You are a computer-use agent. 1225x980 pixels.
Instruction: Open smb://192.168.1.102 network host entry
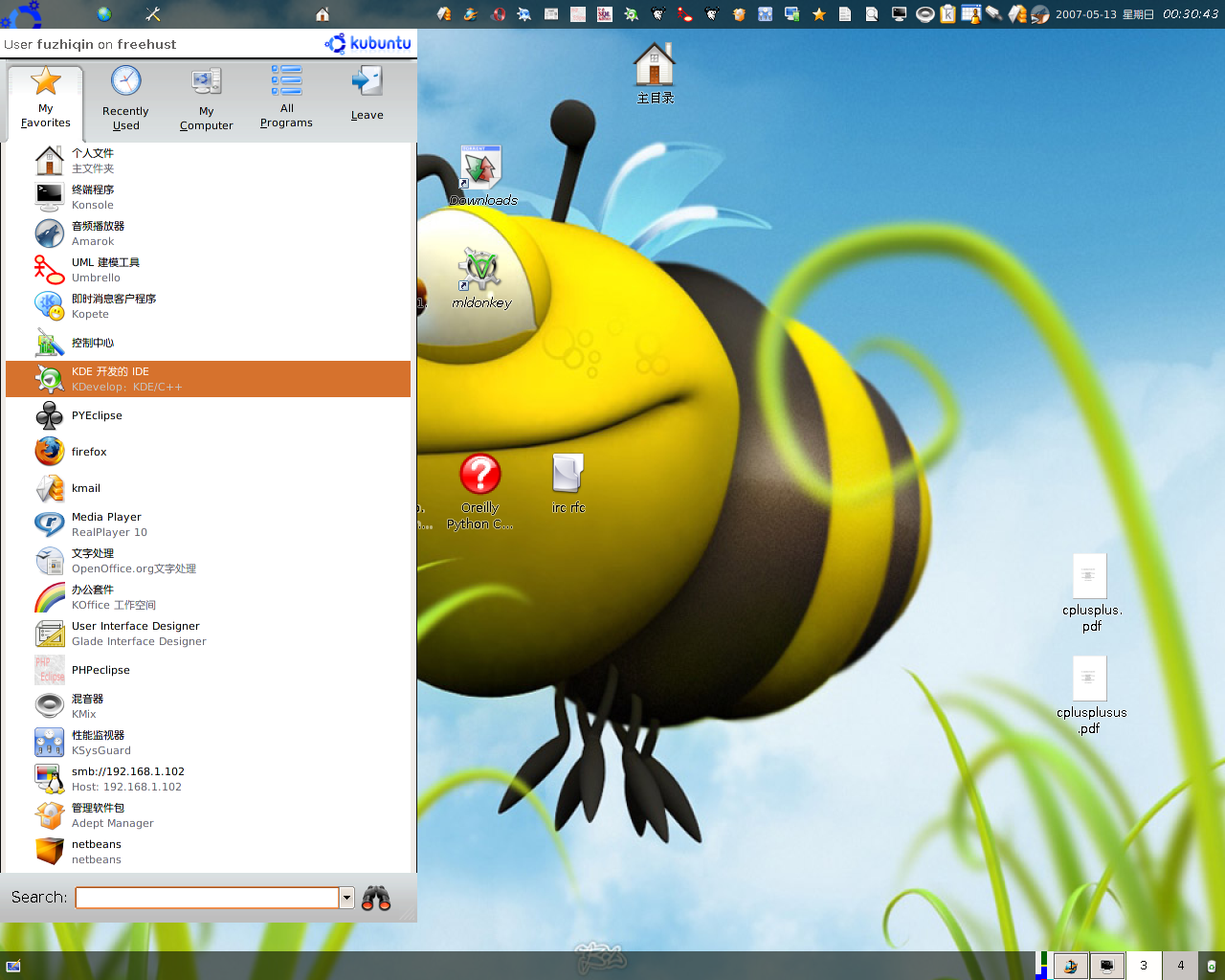pyautogui.click(x=209, y=779)
